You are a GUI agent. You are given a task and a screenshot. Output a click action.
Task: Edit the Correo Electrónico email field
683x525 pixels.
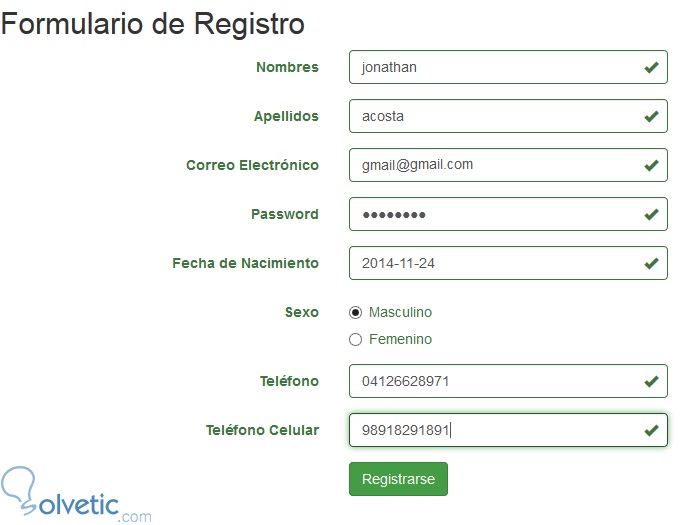(490, 166)
